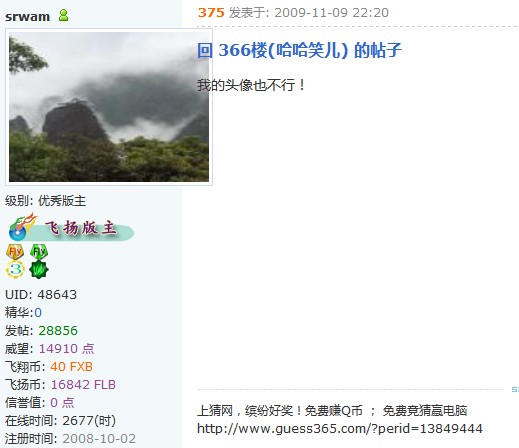
Task: Click the 级别 优秀版主 rank label
Action: click(x=45, y=201)
